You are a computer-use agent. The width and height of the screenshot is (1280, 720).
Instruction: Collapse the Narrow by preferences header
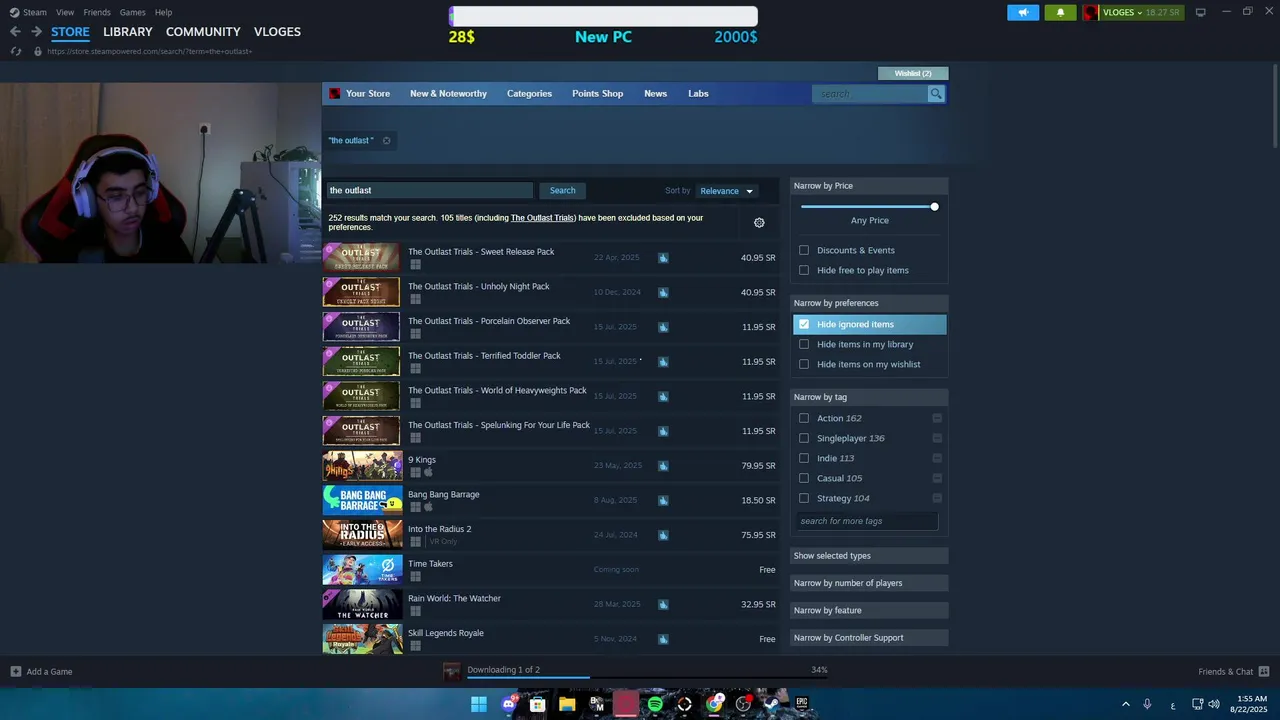pyautogui.click(x=869, y=303)
